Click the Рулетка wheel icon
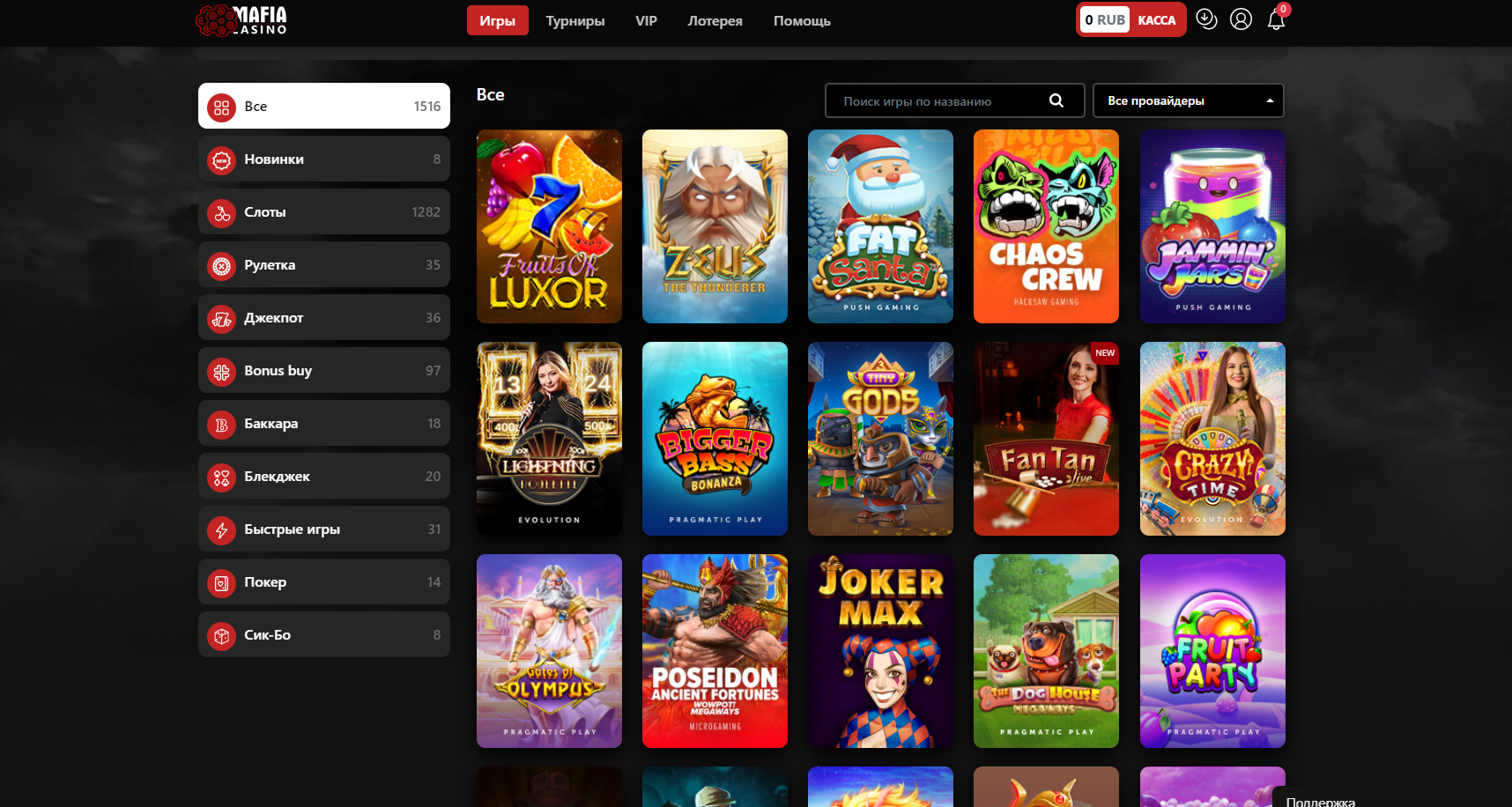Screen dimensions: 1512x807 pos(221,265)
